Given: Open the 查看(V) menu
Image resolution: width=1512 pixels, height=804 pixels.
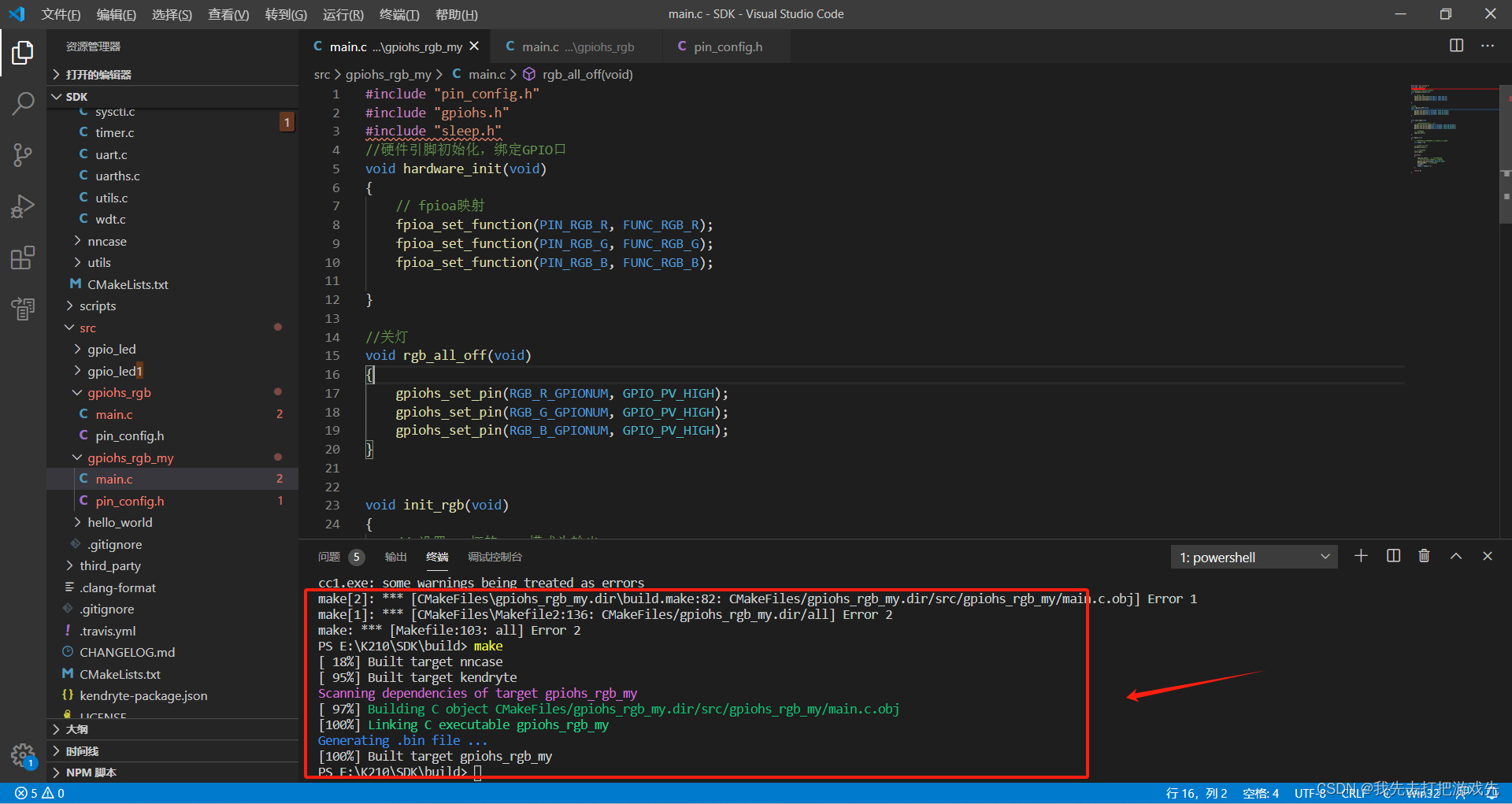Looking at the screenshot, I should tap(228, 14).
